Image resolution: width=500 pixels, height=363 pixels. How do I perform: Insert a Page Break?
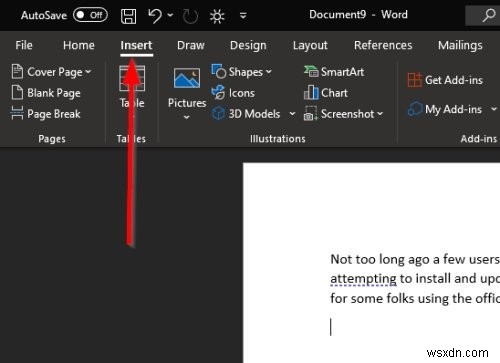46,114
